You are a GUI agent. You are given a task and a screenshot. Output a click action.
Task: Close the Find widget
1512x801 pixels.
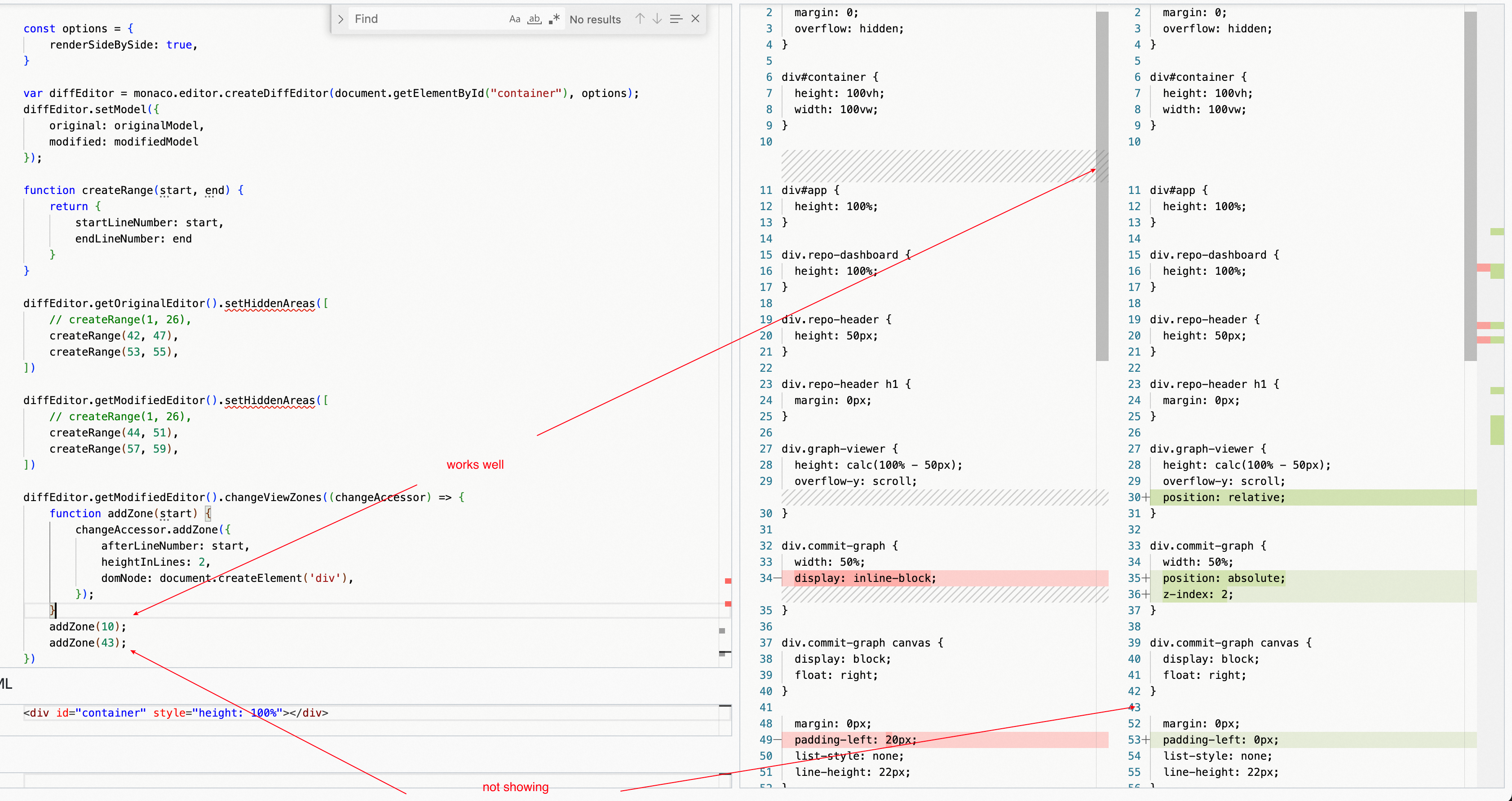[695, 18]
